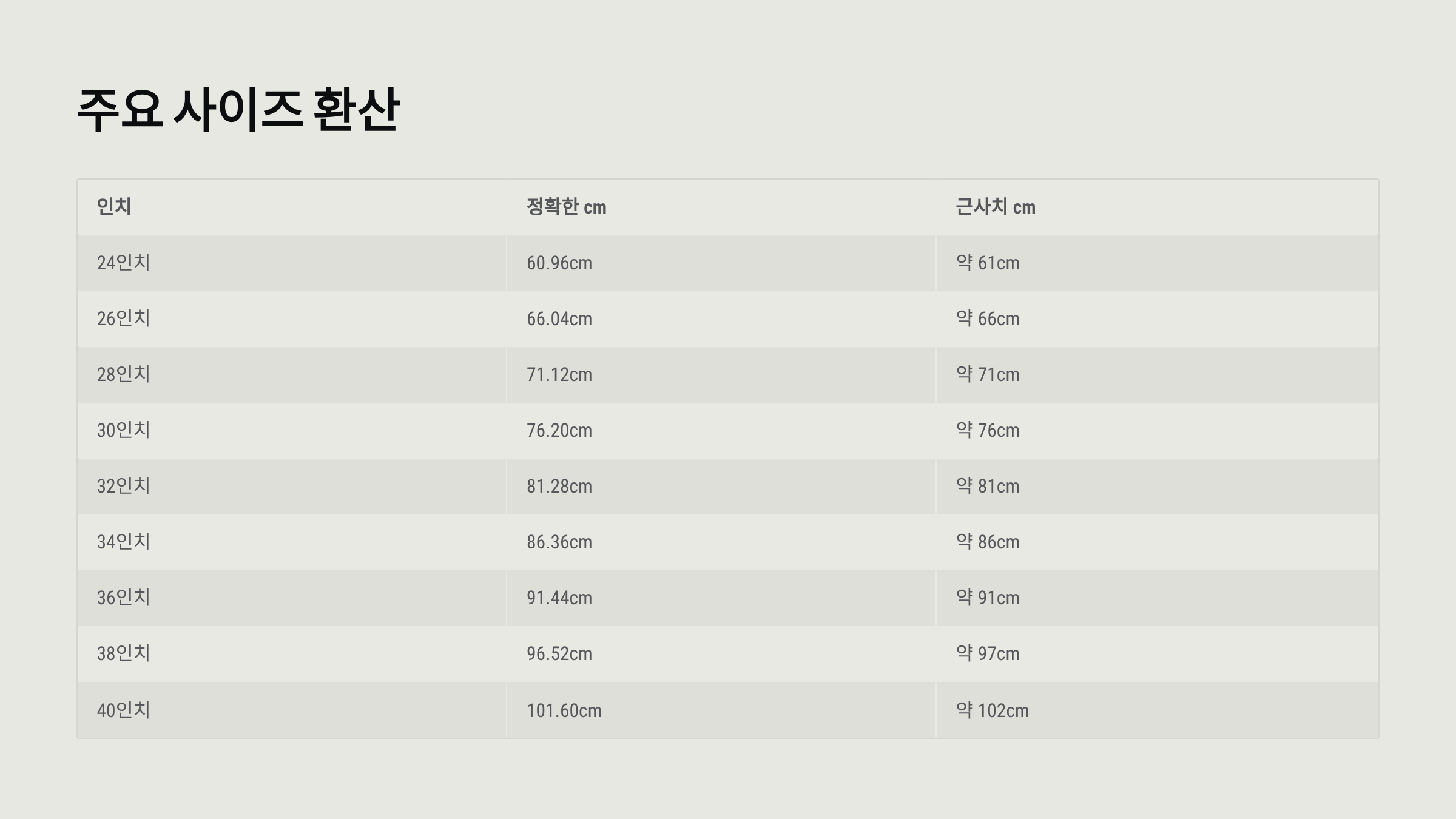Screen dimensions: 1456x819
Task: Select the 60.96cm cell
Action: click(559, 263)
